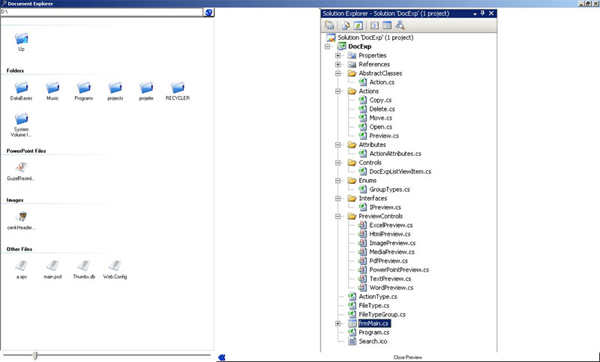
Task: Select TextPreview.cs in the tree
Action: pos(390,279)
